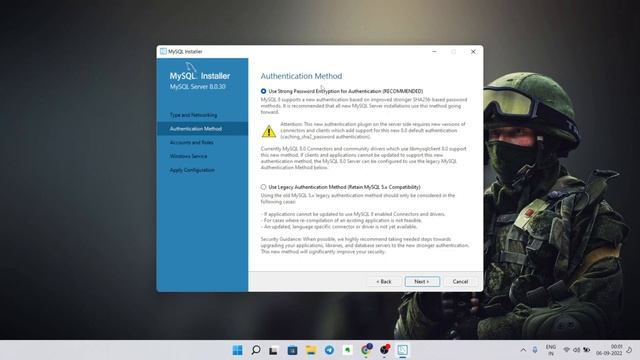Image resolution: width=640 pixels, height=360 pixels.
Task: Select Use Legacy Authentication Method radio button
Action: tap(263, 187)
